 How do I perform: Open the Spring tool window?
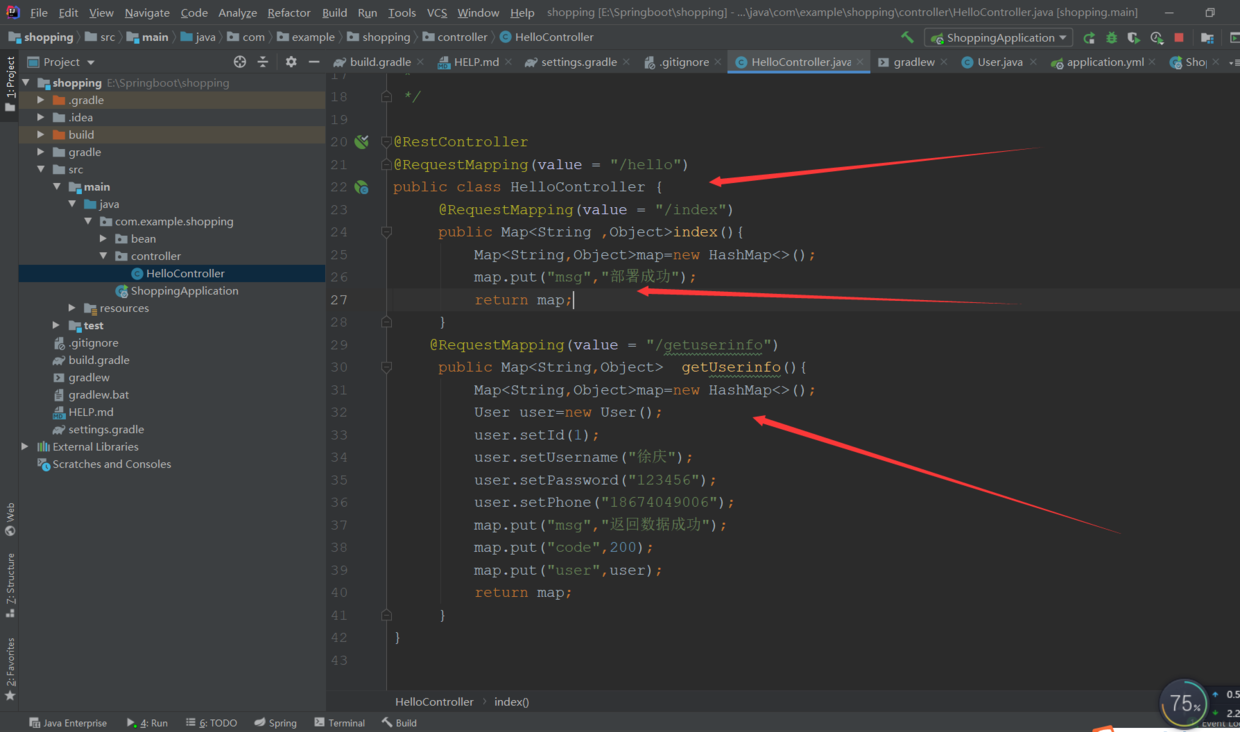(x=275, y=723)
